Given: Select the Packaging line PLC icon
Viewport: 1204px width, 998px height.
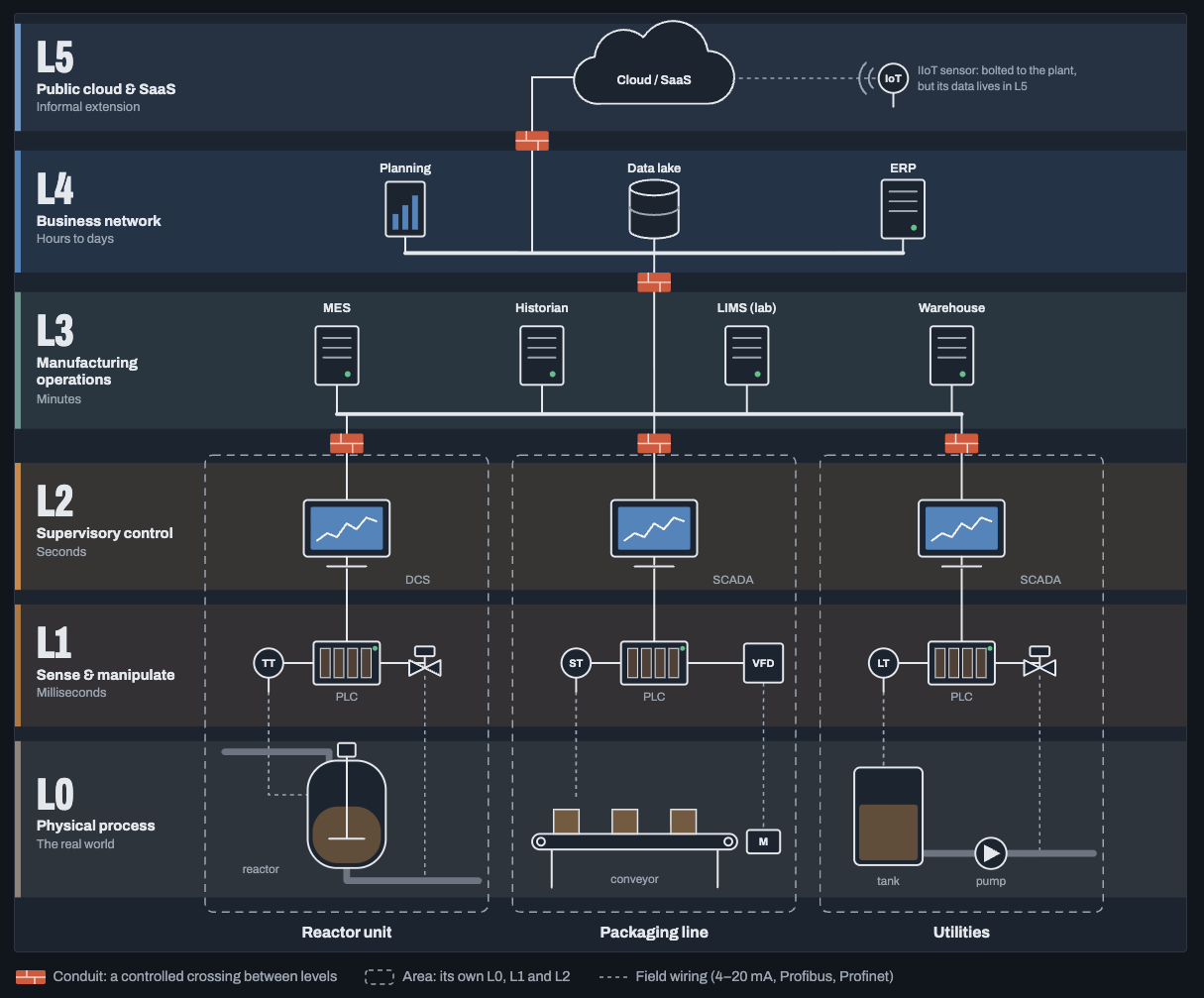Looking at the screenshot, I should 654,663.
